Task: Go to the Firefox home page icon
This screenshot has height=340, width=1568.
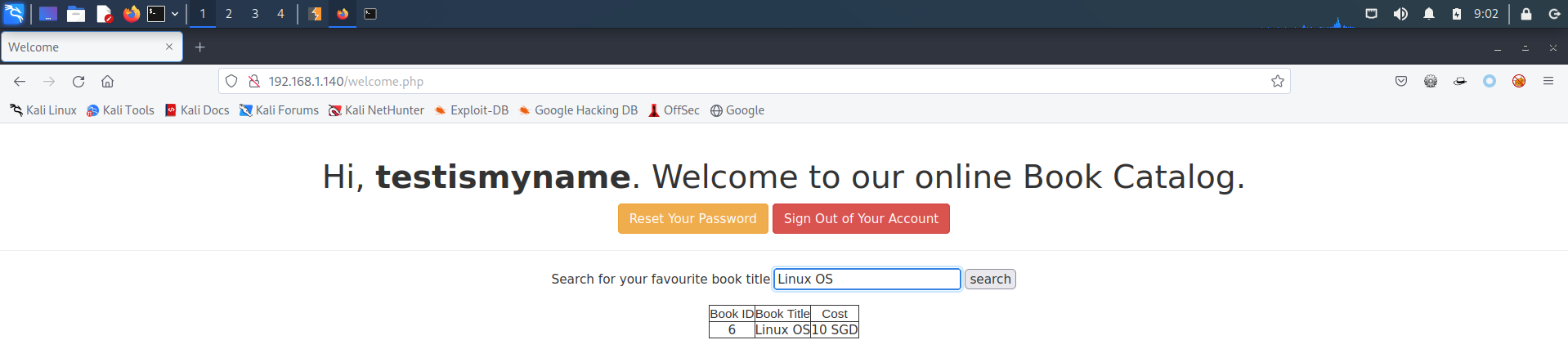Action: pyautogui.click(x=107, y=82)
